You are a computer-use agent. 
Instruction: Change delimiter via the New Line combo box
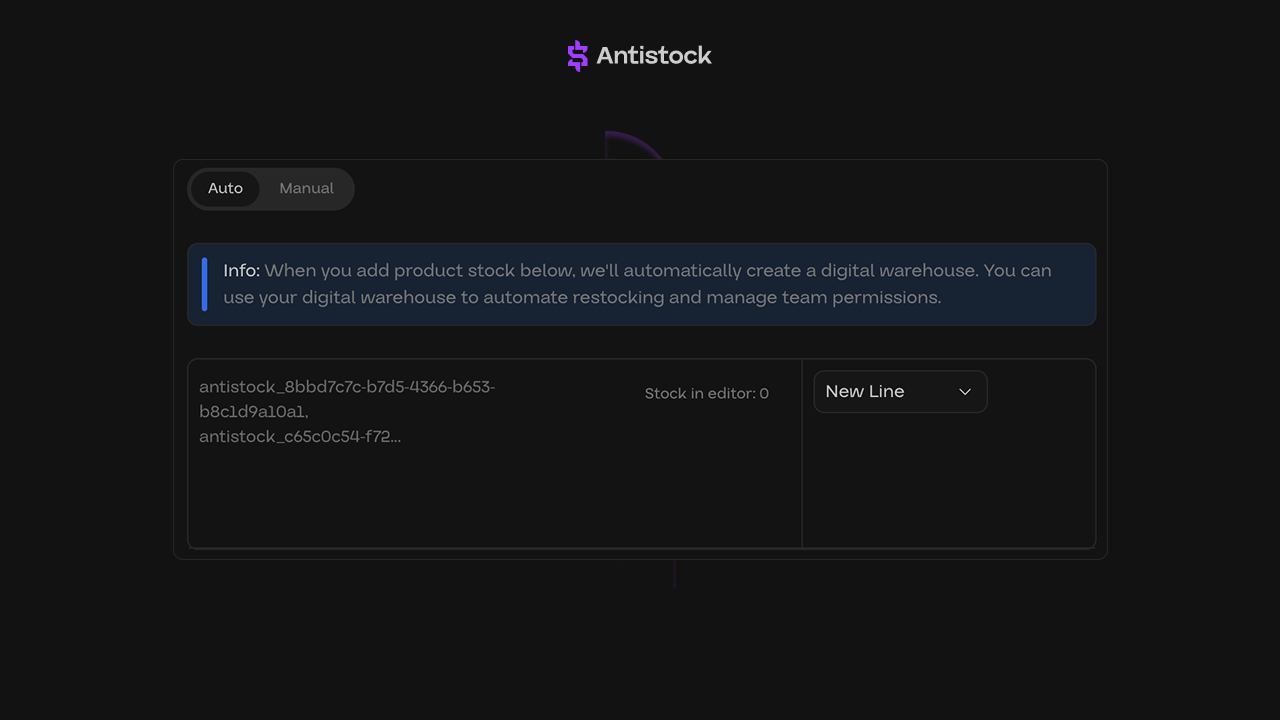click(899, 391)
